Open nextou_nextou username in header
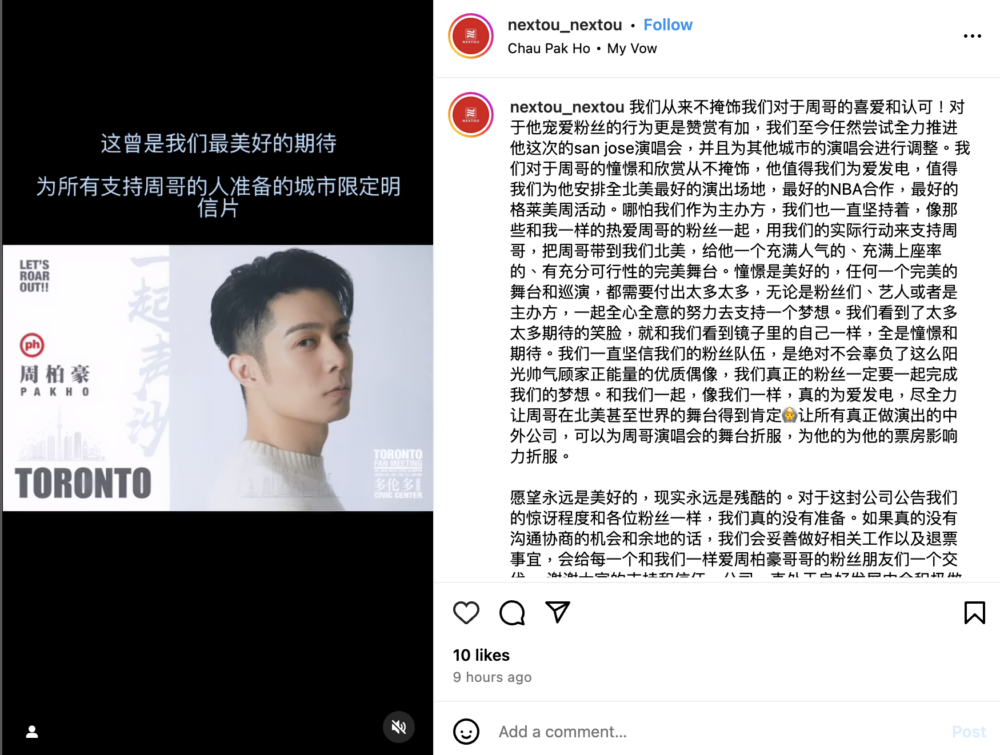This screenshot has width=1000, height=755. tap(564, 25)
